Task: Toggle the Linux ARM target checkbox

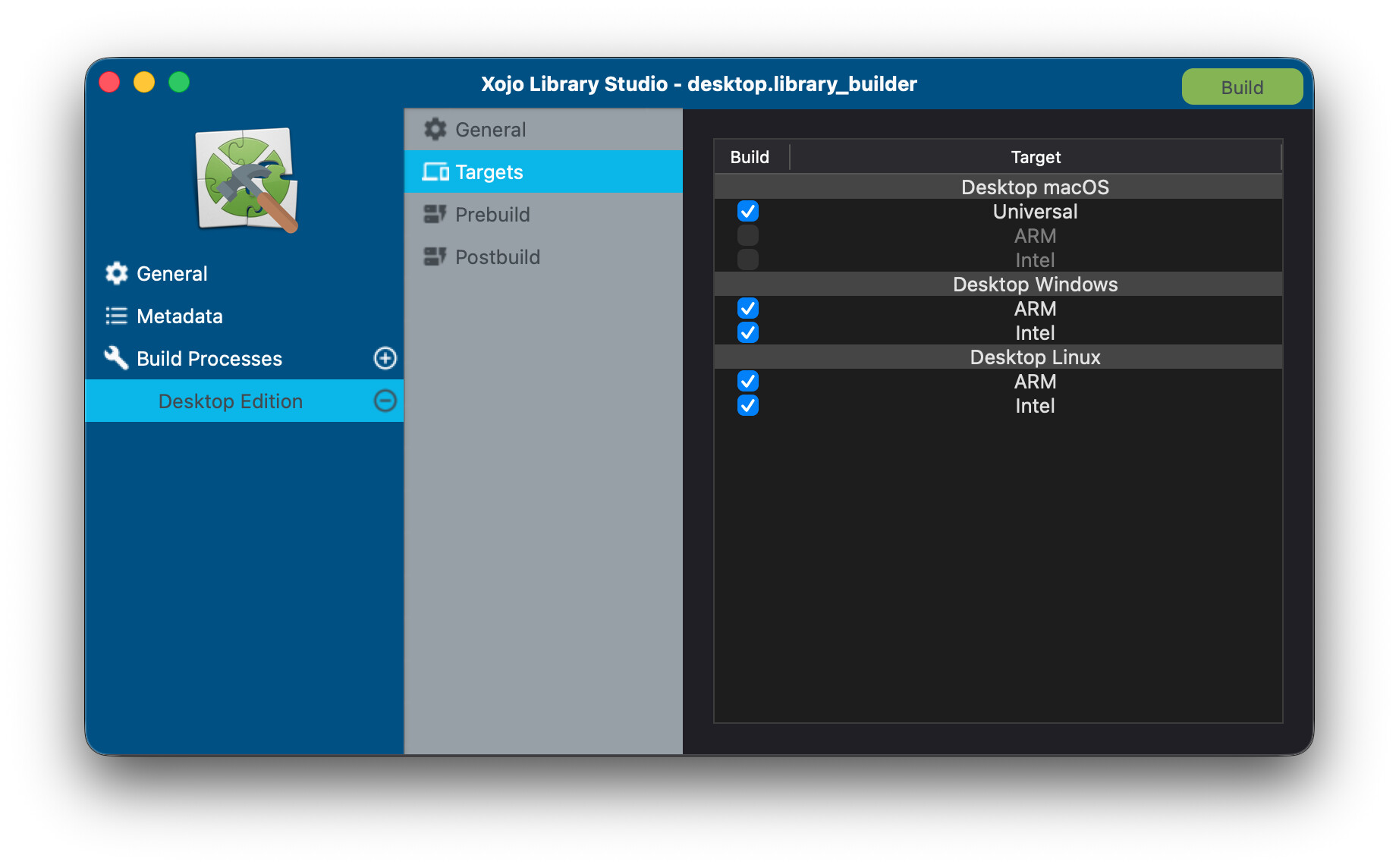Action: tap(747, 381)
